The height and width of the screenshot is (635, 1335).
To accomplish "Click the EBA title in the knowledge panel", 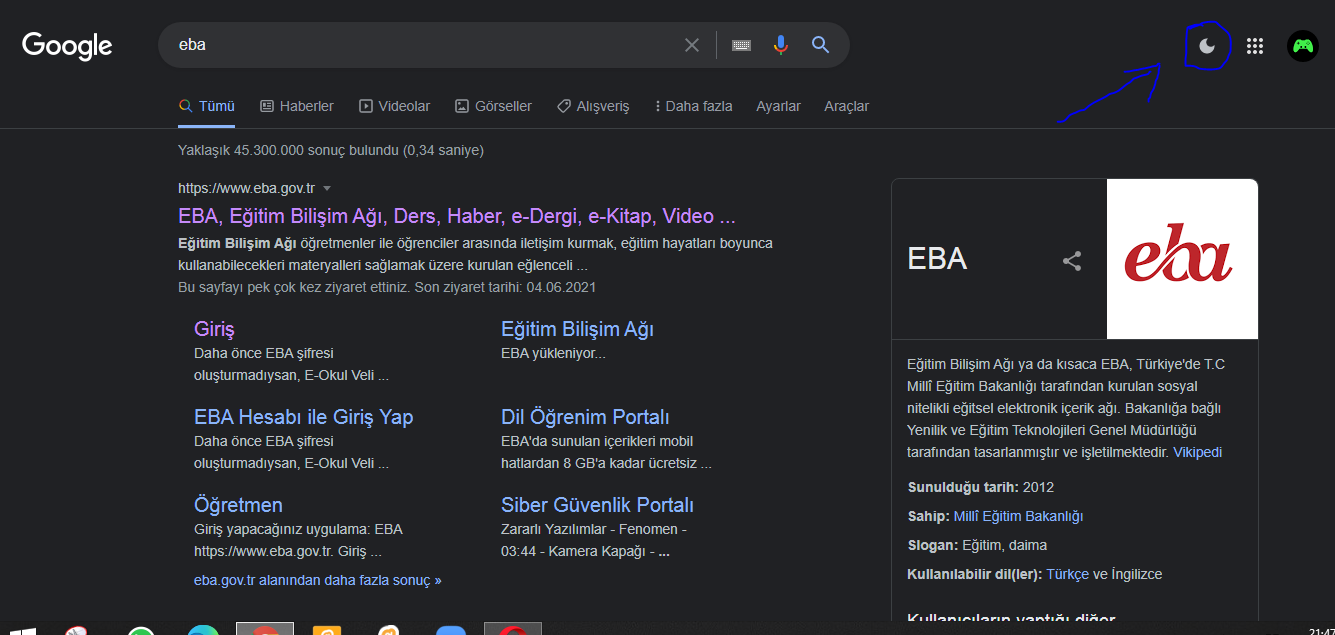I will [937, 259].
